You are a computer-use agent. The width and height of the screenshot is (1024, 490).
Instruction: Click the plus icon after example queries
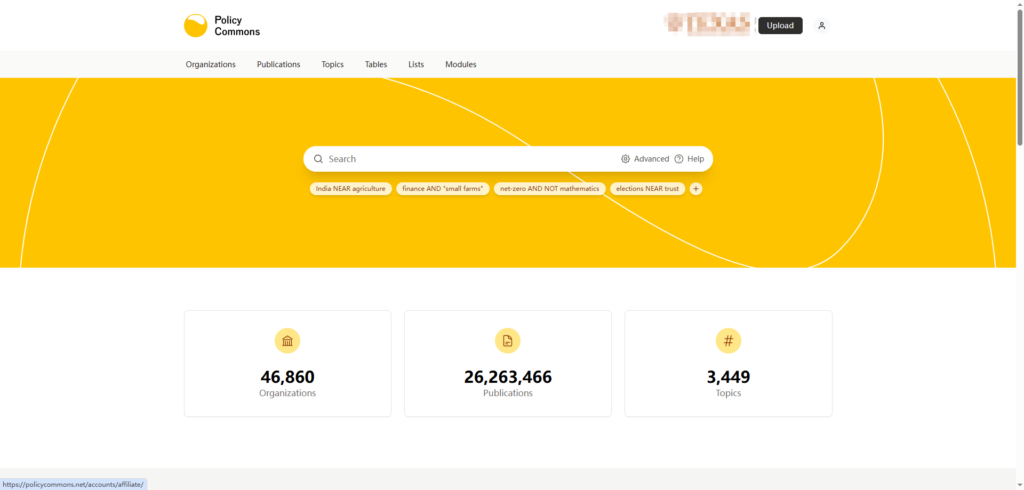696,188
